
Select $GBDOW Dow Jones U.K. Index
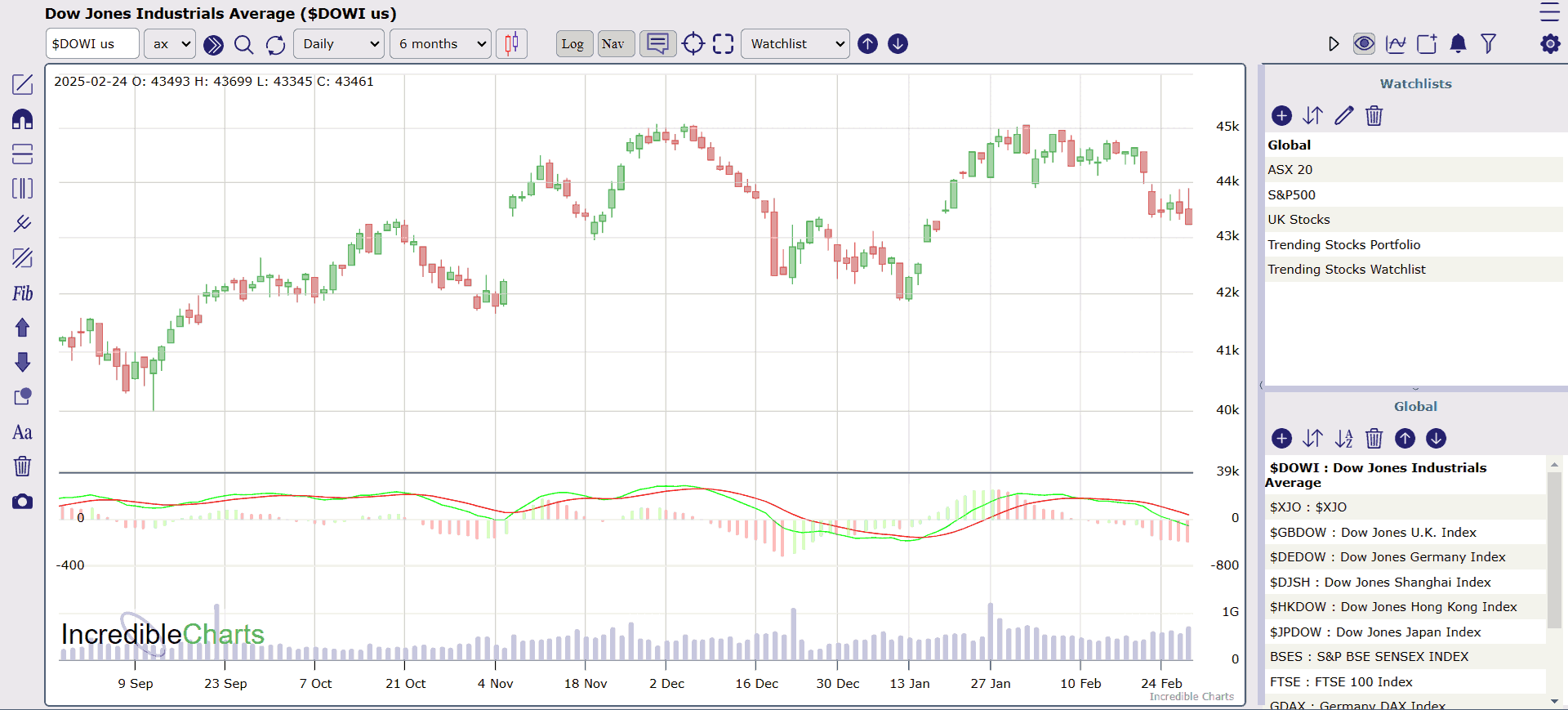(1405, 532)
